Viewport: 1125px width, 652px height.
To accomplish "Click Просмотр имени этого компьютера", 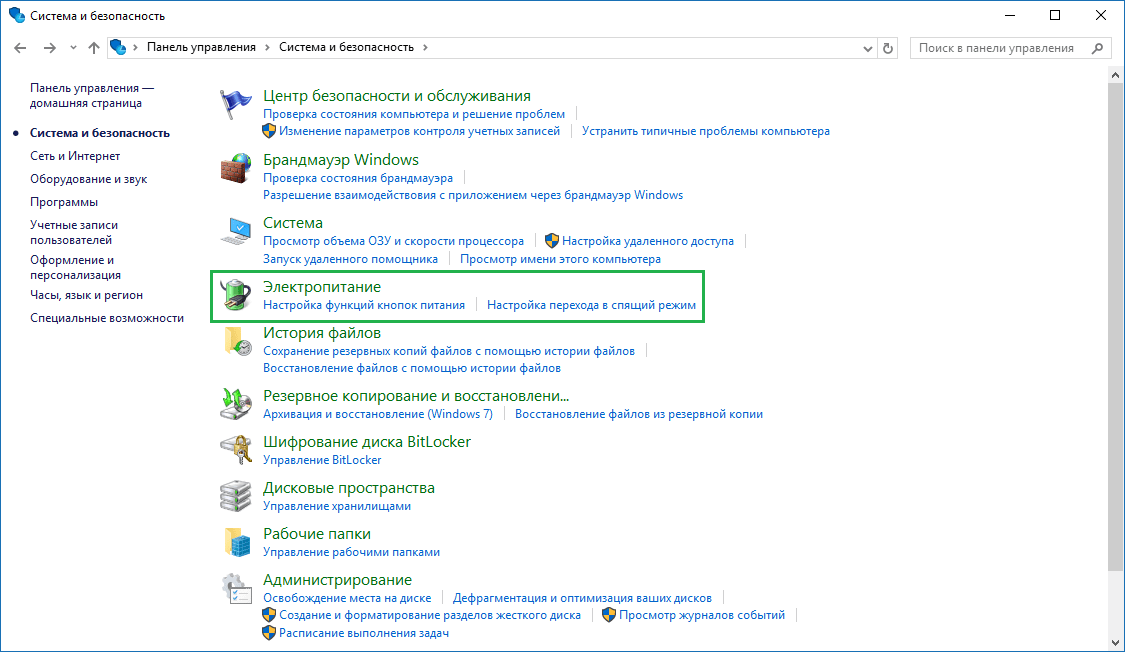I will [560, 259].
